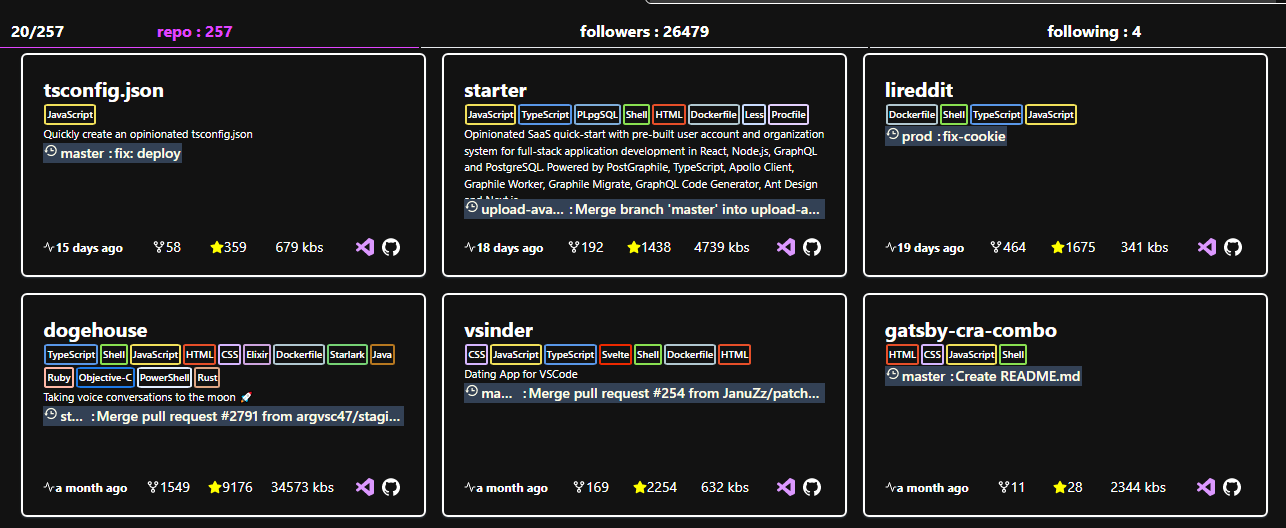Click GitHub icon on lireddit card
This screenshot has height=528, width=1286.
click(x=1233, y=247)
